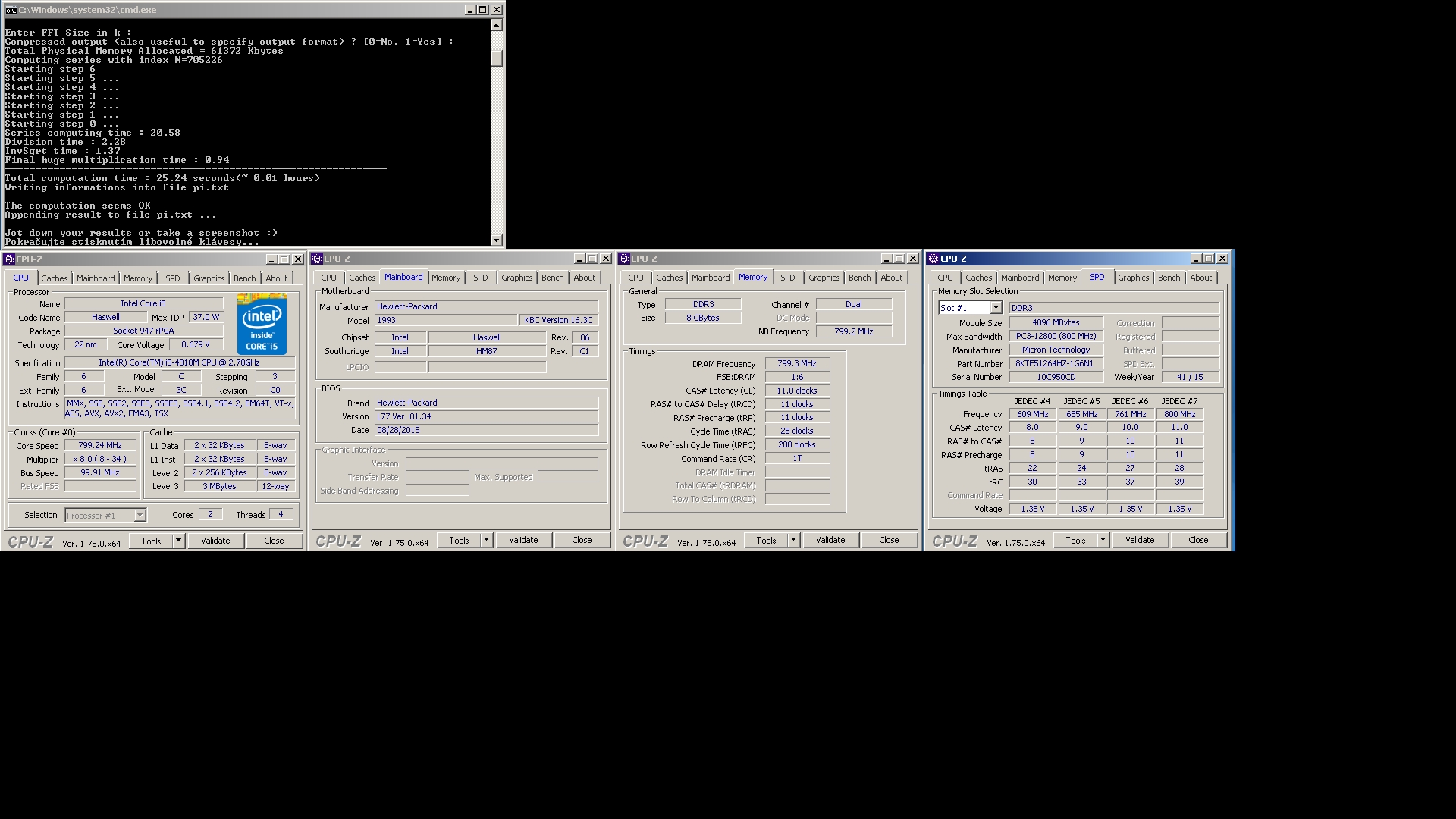Click Validate button in CPU window
This screenshot has width=1456, height=819.
tap(215, 541)
